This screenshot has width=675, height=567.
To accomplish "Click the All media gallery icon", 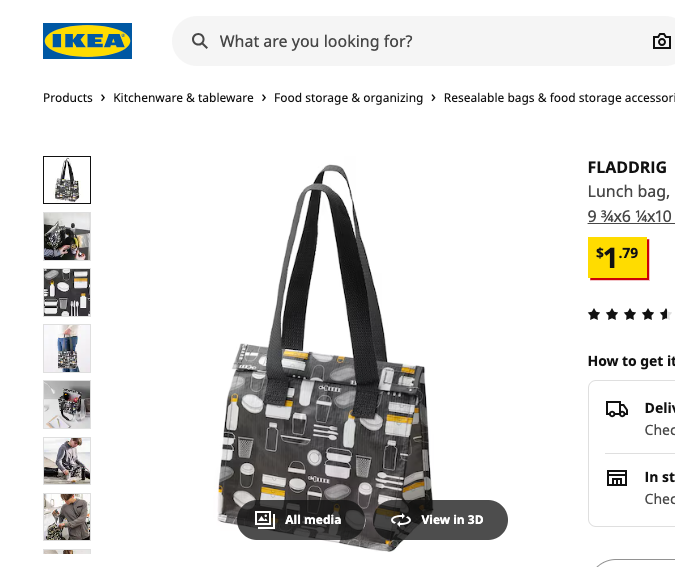I will [265, 520].
